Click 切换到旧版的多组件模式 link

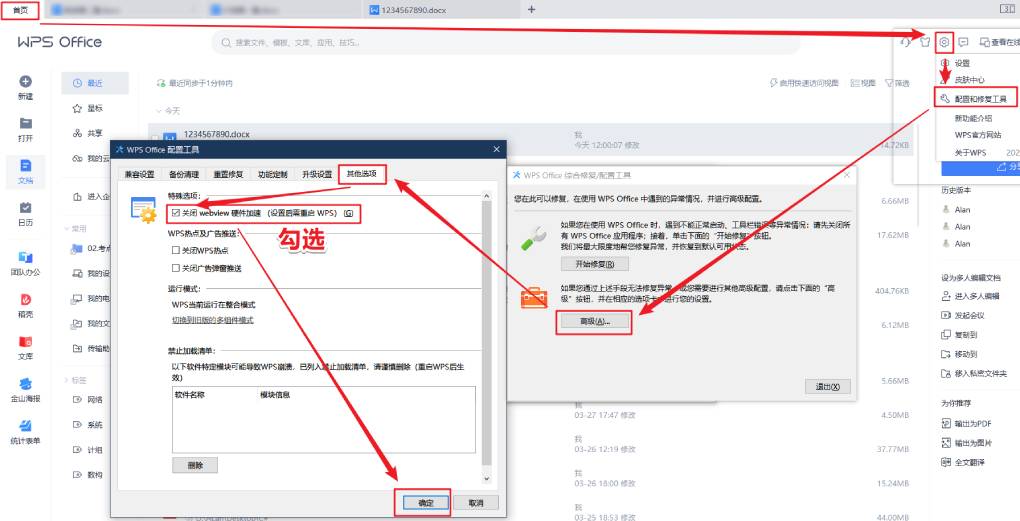213,320
